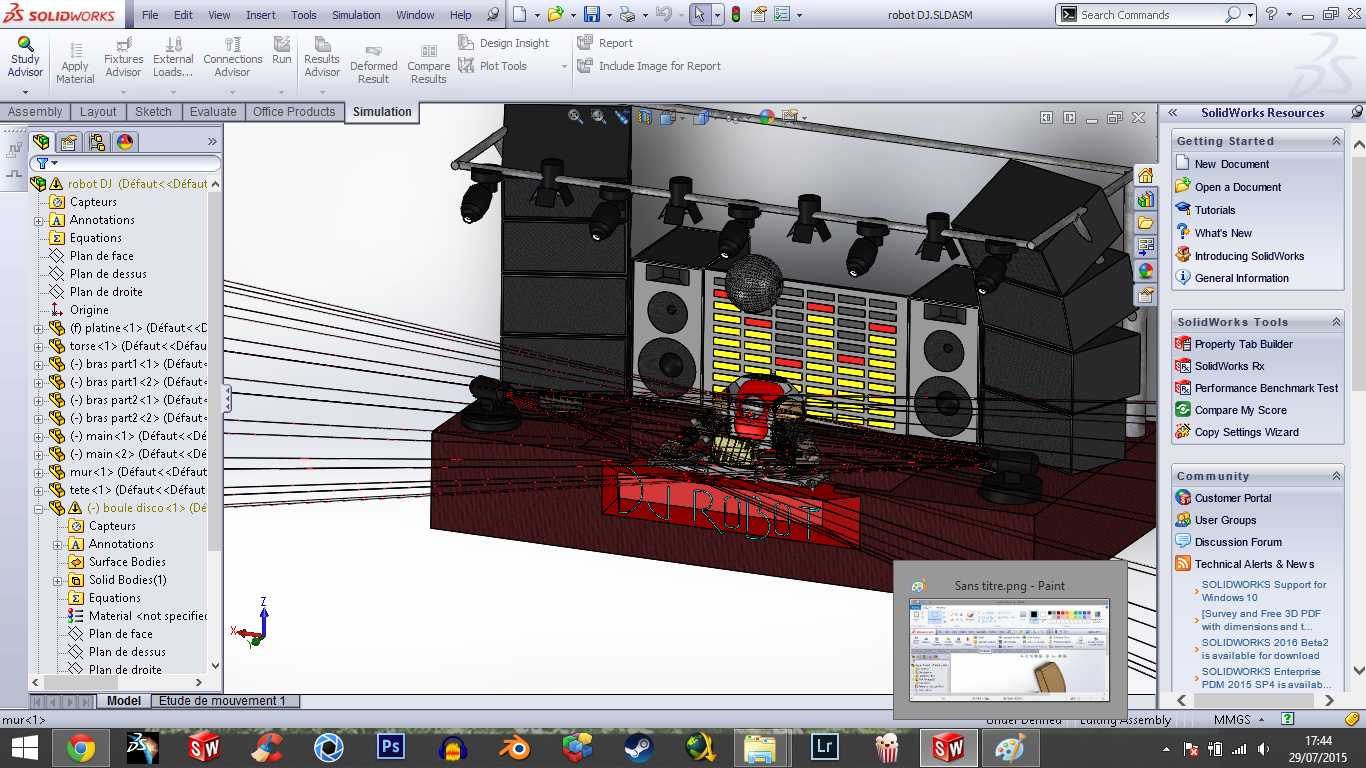Click the Zoom to Area icon
Image resolution: width=1366 pixels, height=768 pixels.
pos(599,117)
